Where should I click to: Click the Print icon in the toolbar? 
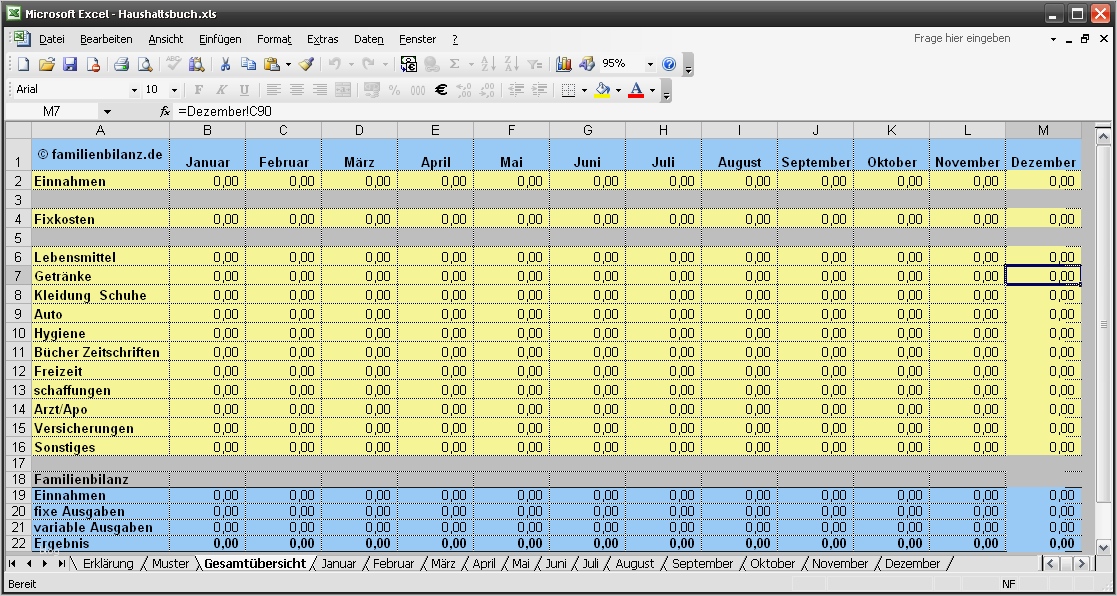pos(121,64)
